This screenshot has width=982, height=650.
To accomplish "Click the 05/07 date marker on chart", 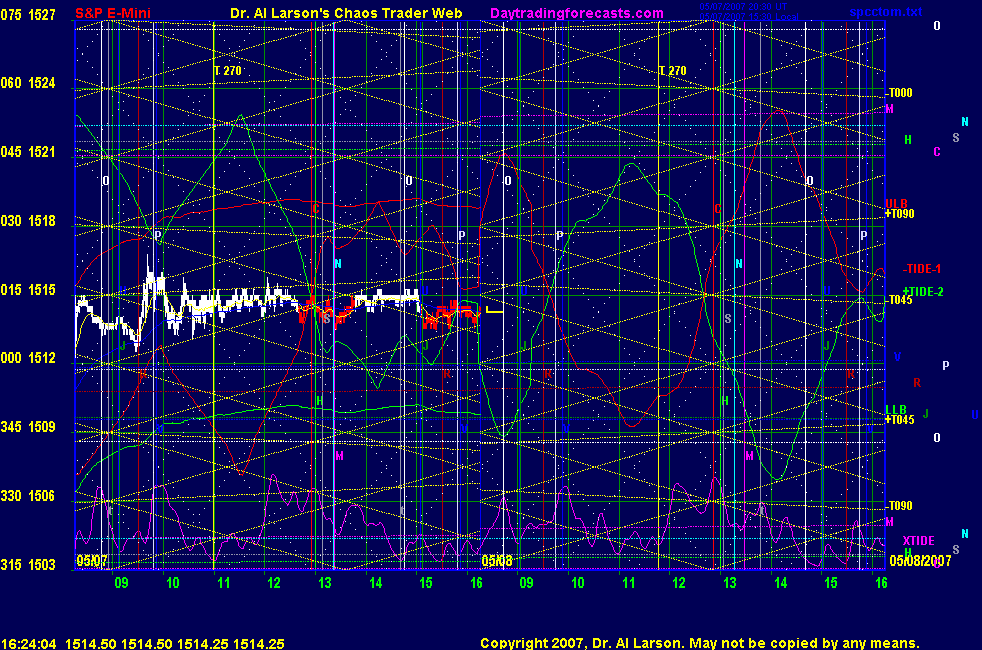I will (92, 560).
